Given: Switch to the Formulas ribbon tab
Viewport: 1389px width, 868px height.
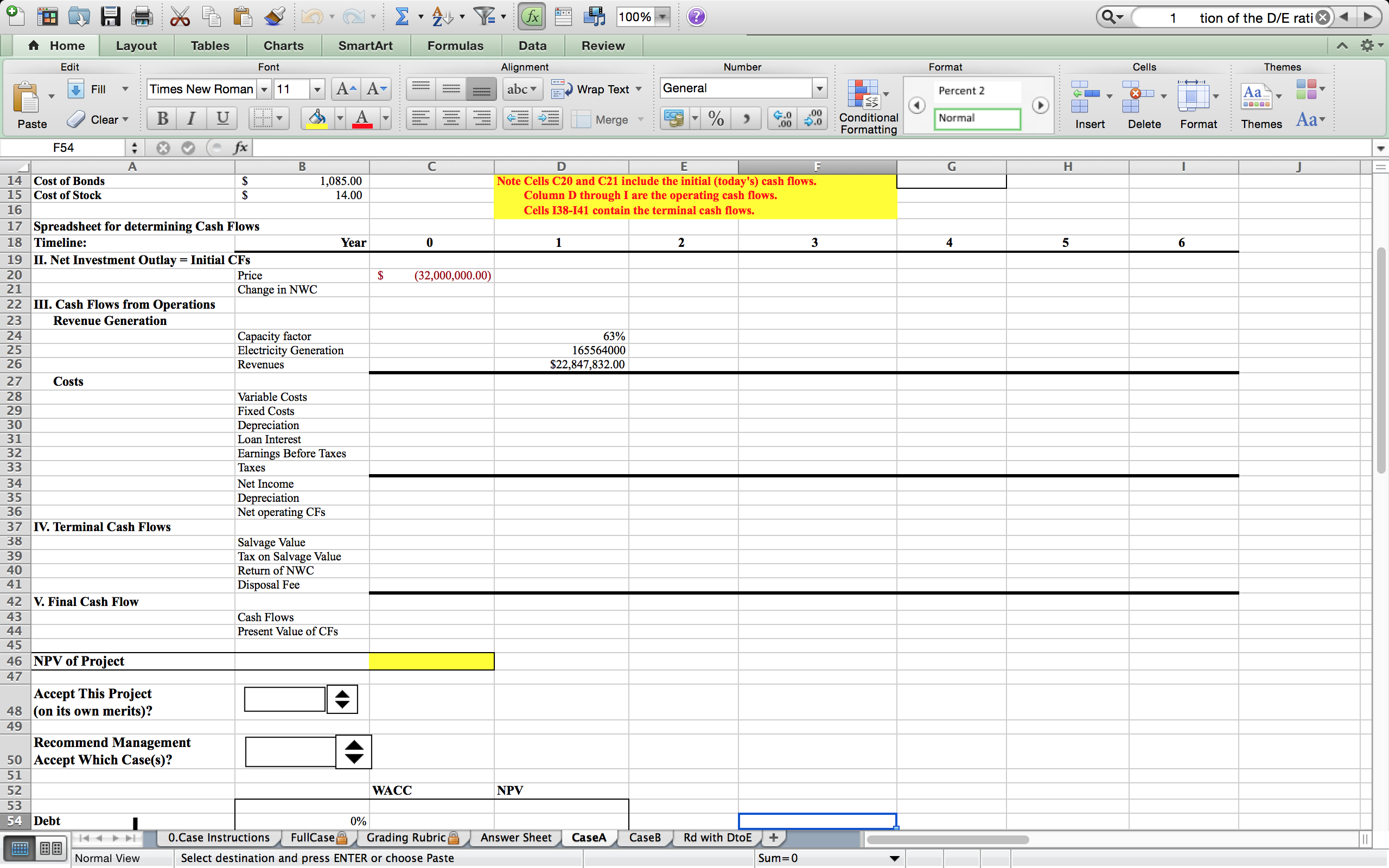Looking at the screenshot, I should coord(455,46).
